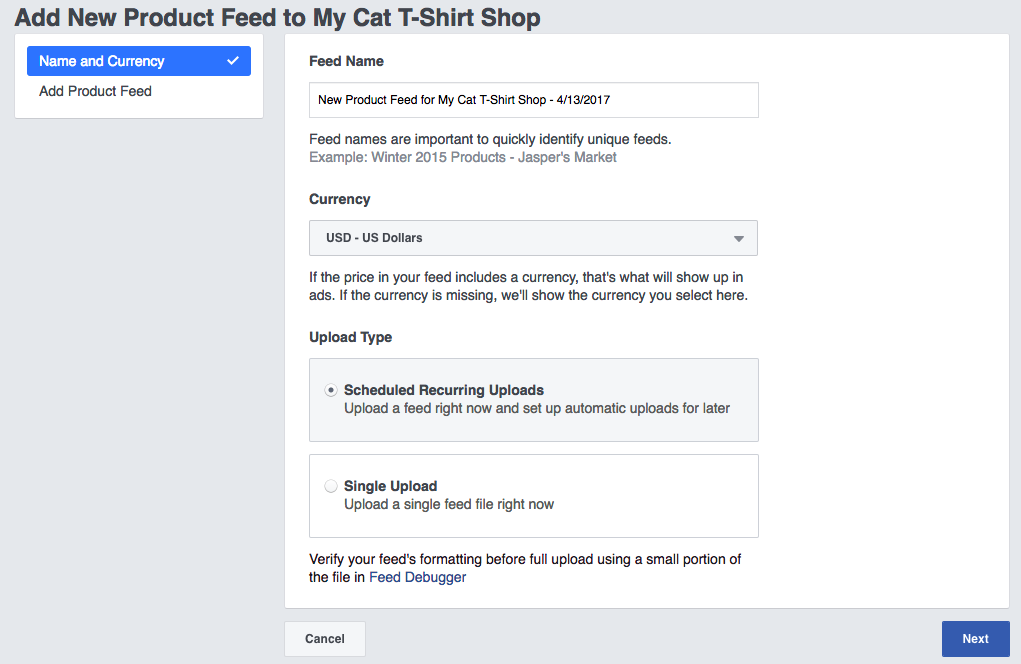Screen dimensions: 1021x664
Task: Open the Name and Currency step
Action: 102,61
